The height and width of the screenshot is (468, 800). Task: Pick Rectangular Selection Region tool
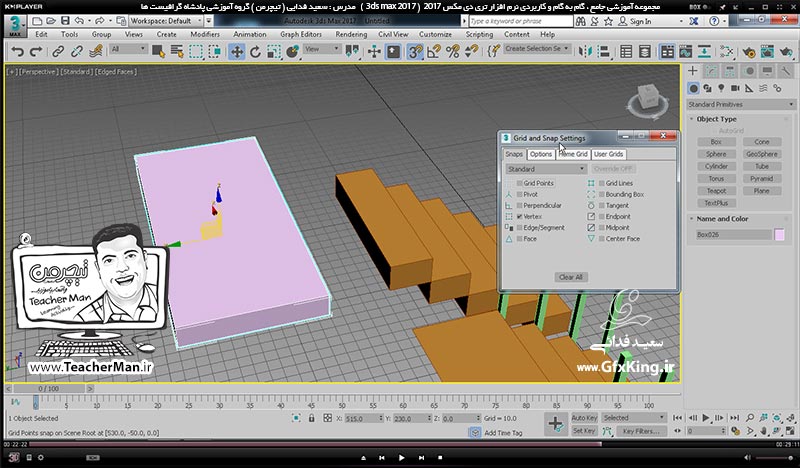click(x=196, y=52)
